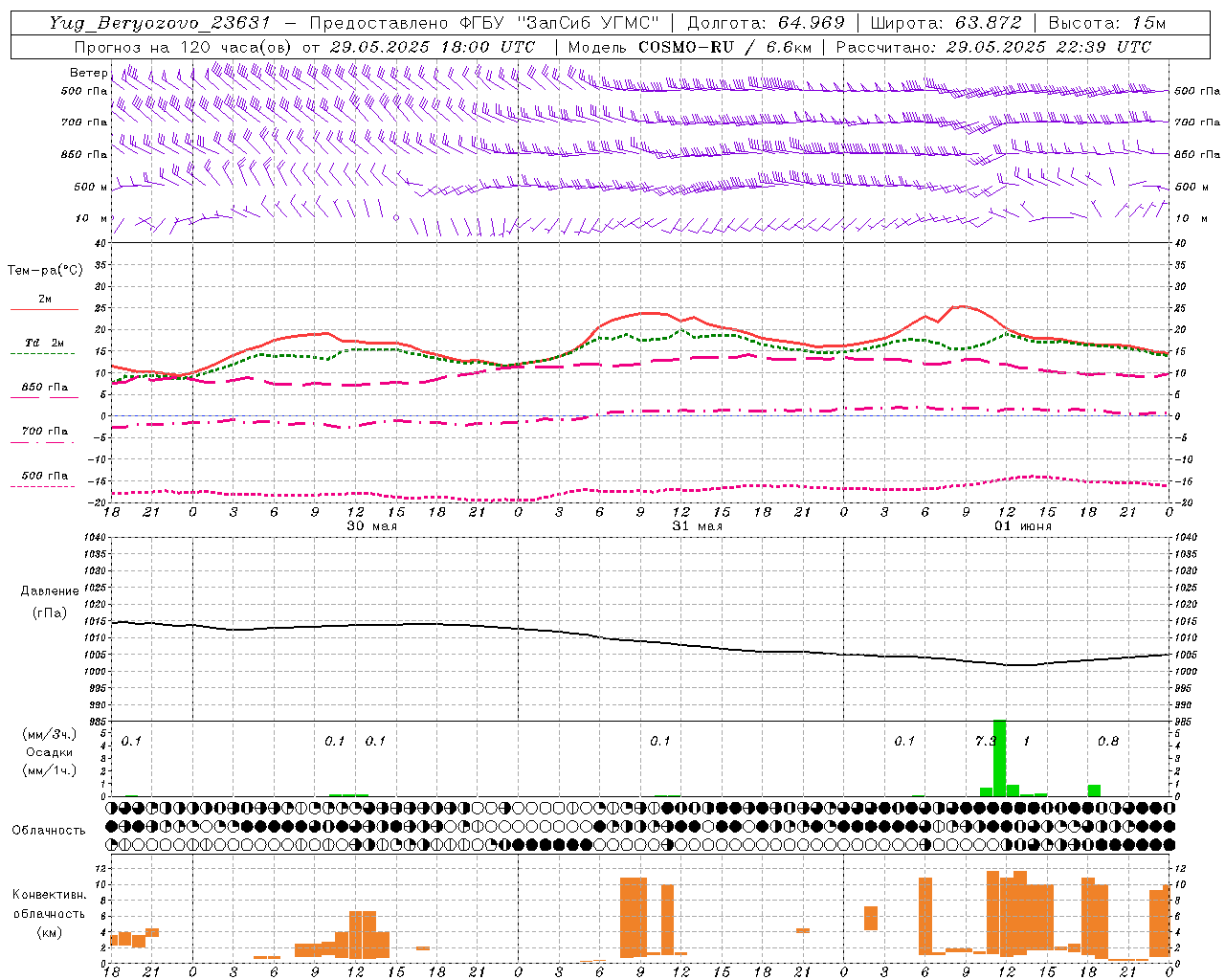Click the 30 мая date label

pos(371,526)
